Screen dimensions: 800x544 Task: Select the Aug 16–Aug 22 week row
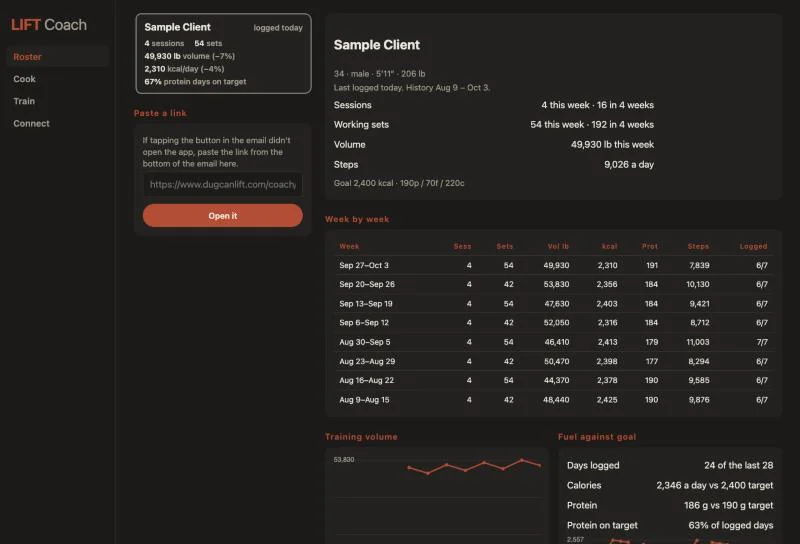(x=554, y=380)
